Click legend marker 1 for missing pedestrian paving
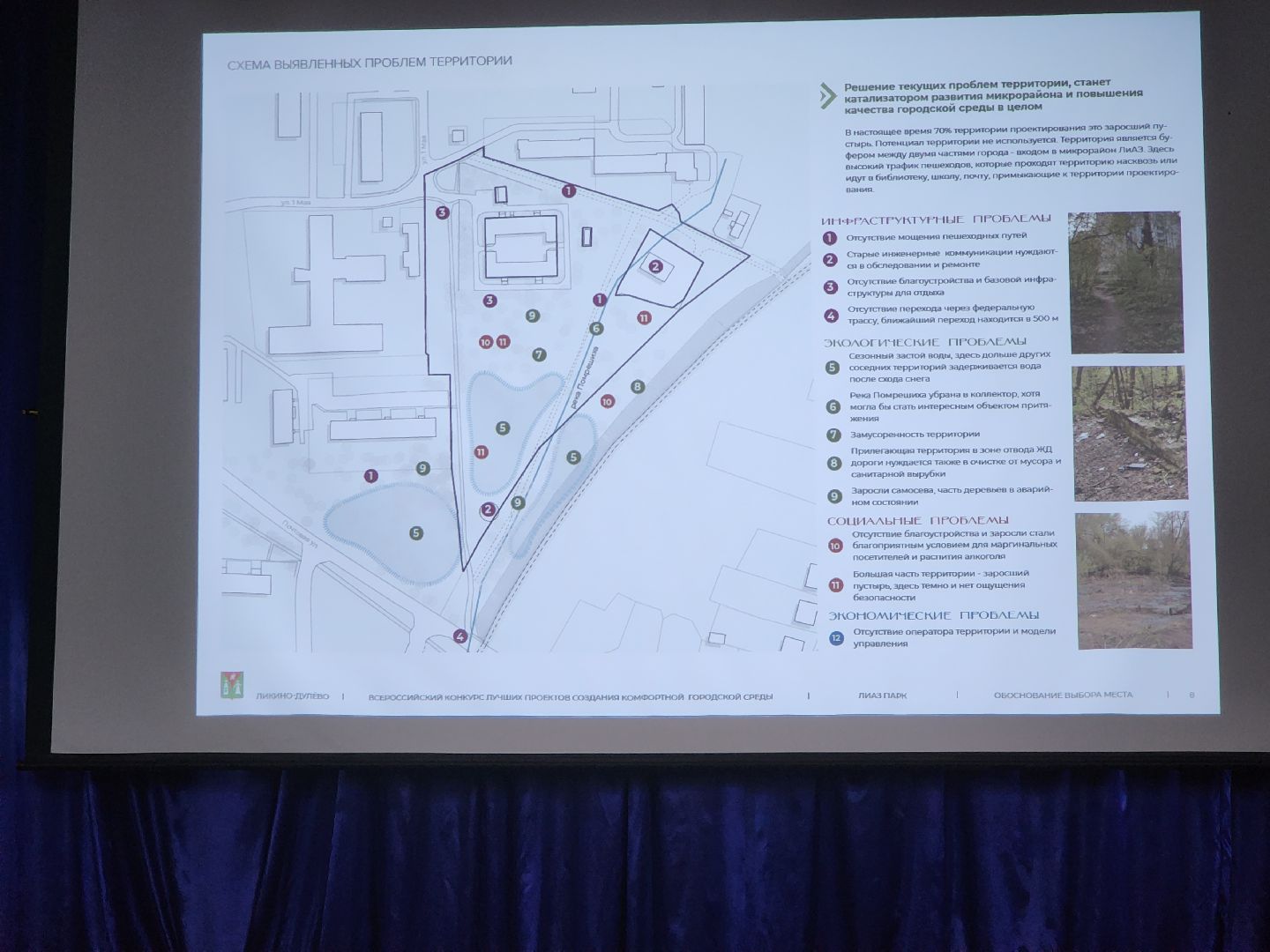 coord(829,238)
